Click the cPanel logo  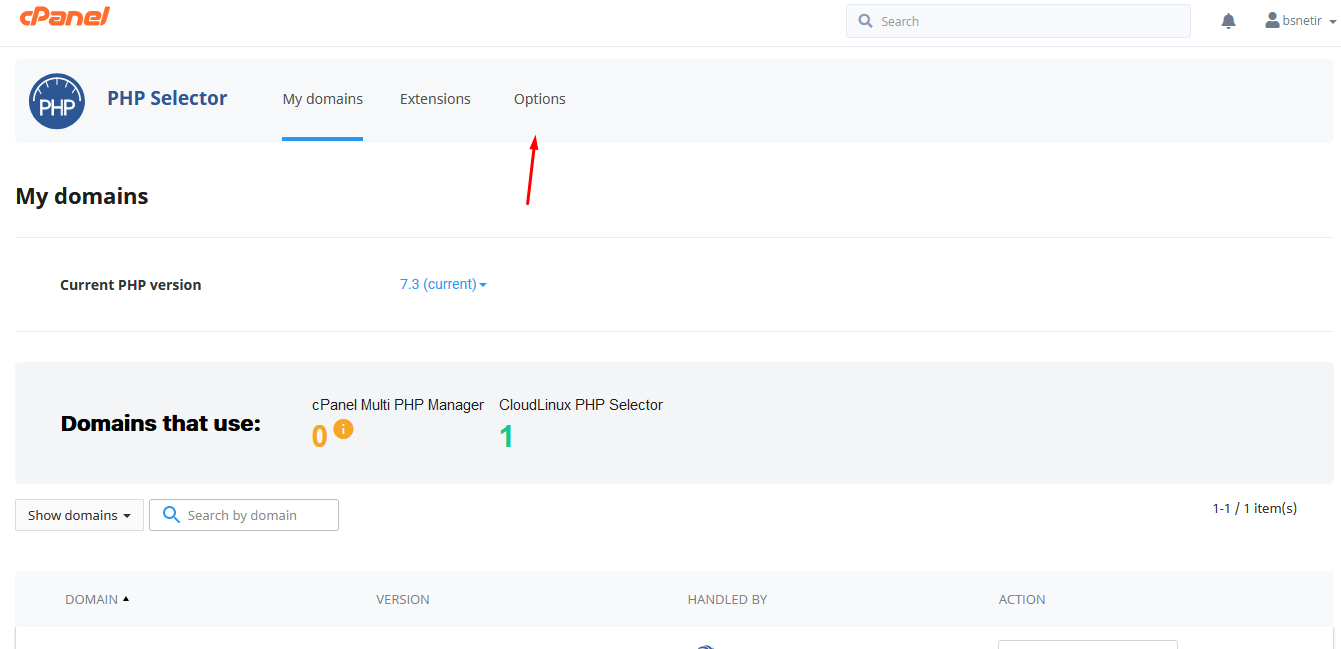[65, 16]
